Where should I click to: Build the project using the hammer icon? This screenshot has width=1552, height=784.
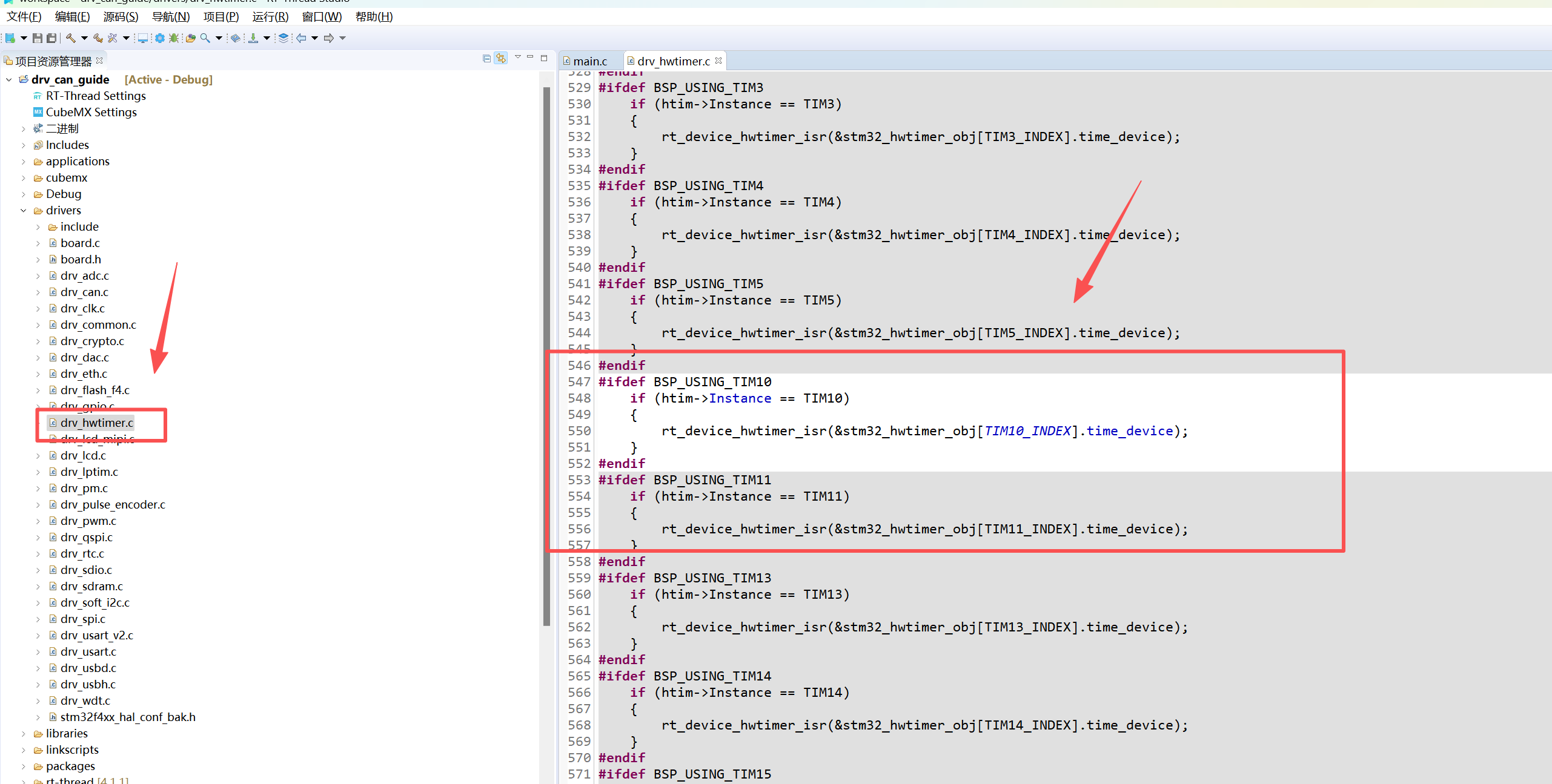(70, 38)
